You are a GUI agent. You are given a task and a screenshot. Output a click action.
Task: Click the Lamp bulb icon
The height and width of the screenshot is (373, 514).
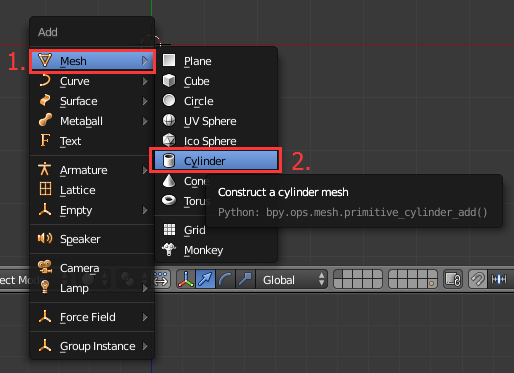[x=45, y=287]
